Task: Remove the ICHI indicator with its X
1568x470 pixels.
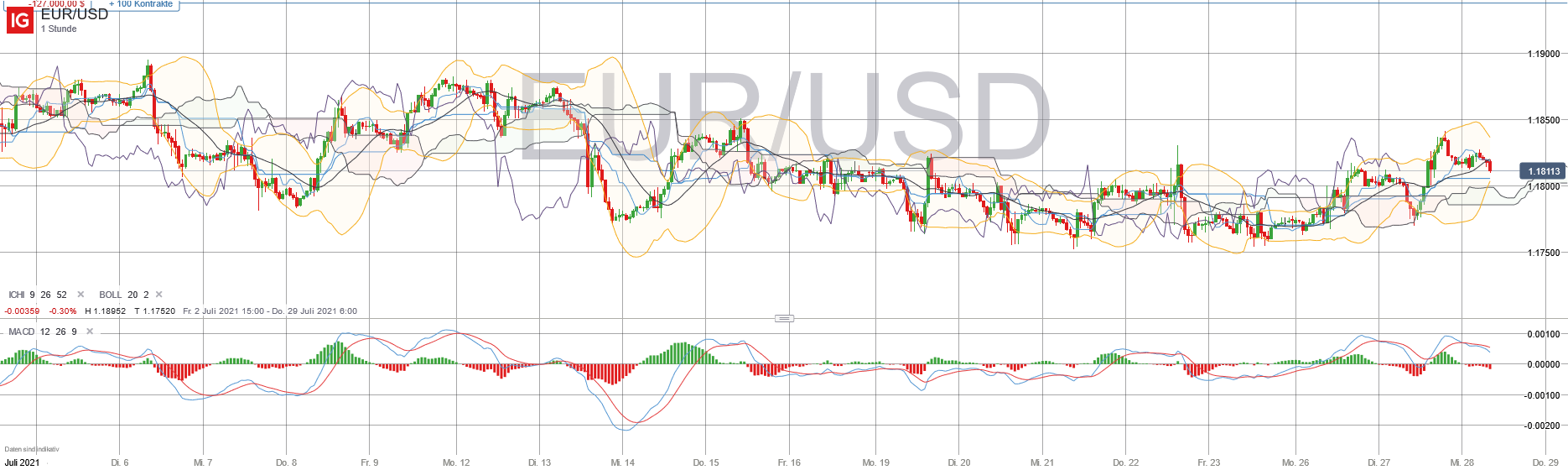Action: pos(80,295)
